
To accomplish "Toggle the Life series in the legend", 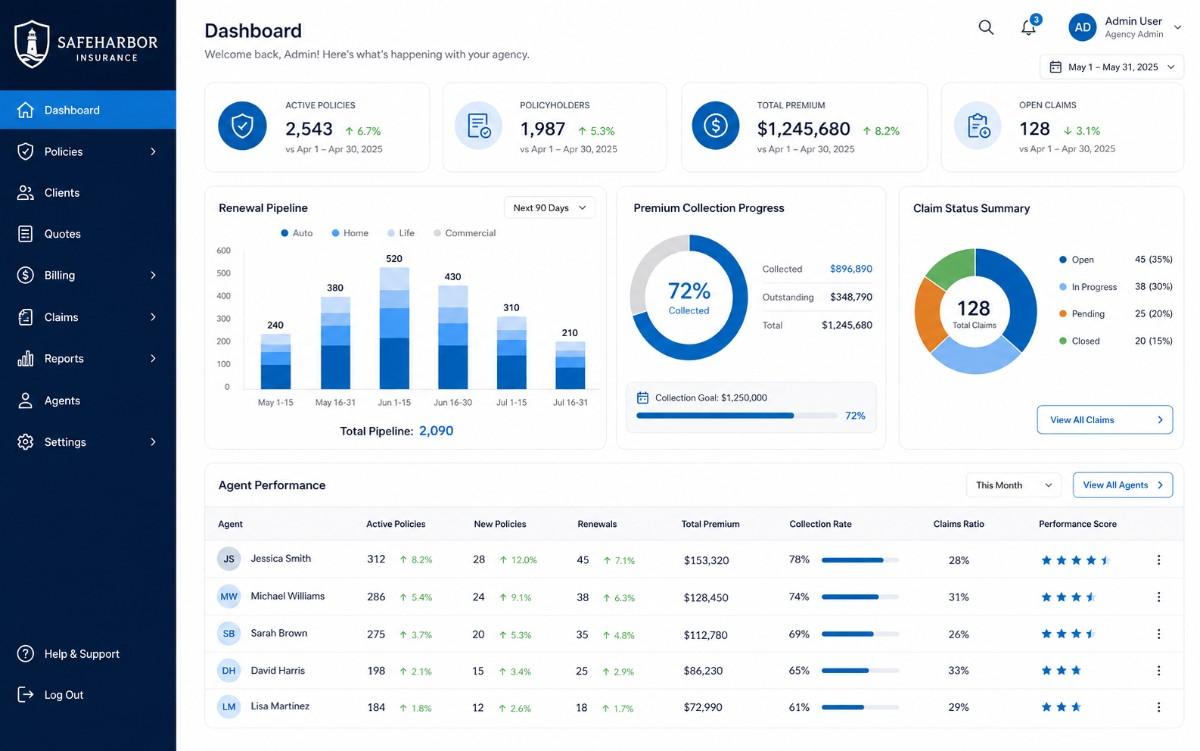I will coord(400,233).
